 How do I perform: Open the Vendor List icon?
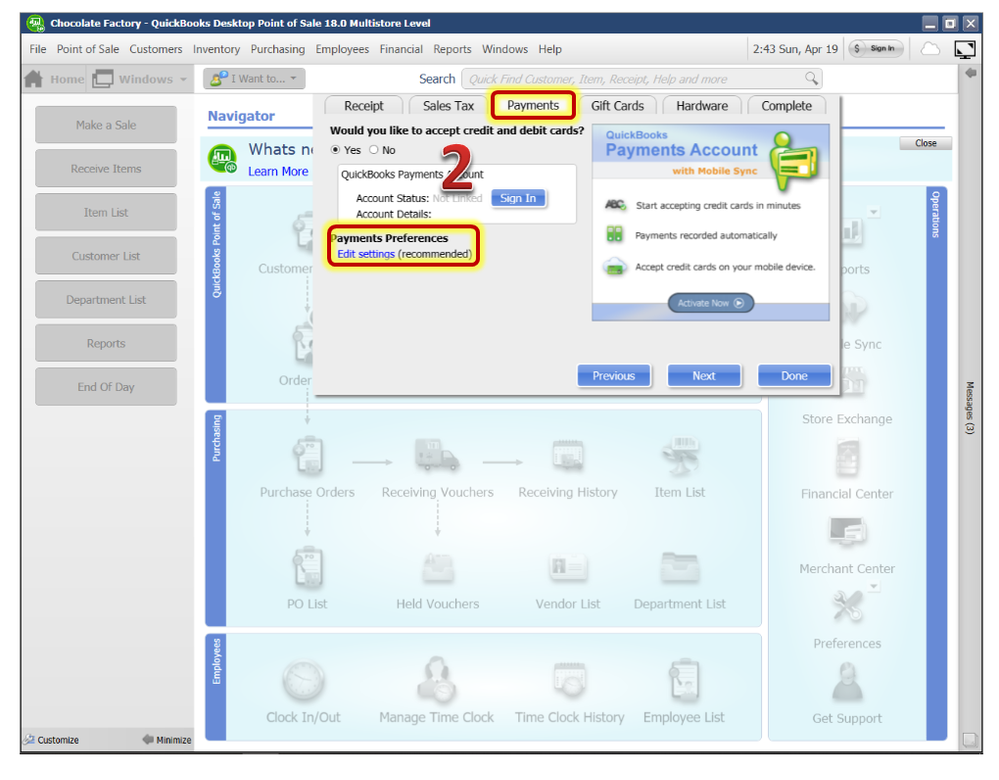click(568, 567)
